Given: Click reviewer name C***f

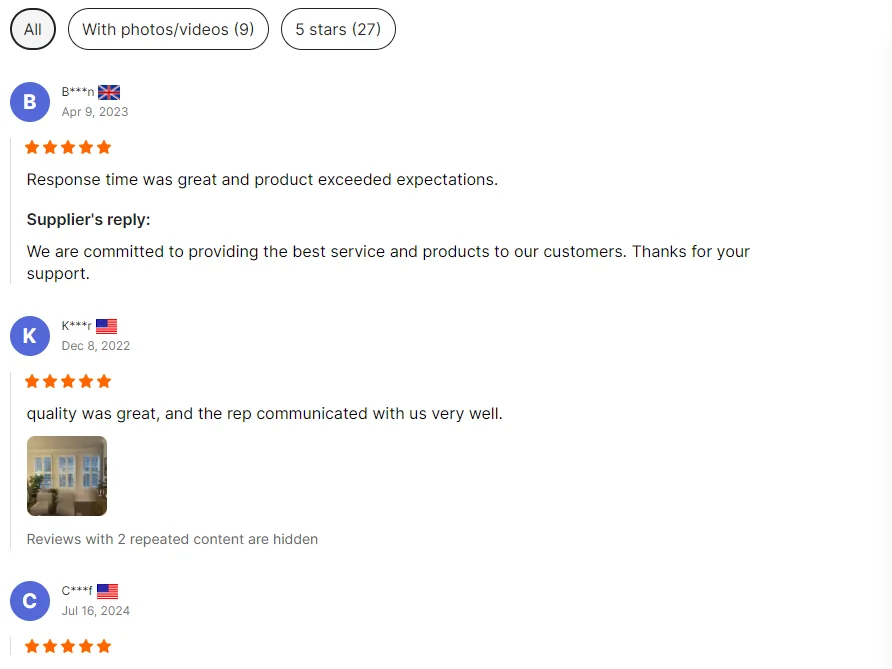Looking at the screenshot, I should point(77,591).
